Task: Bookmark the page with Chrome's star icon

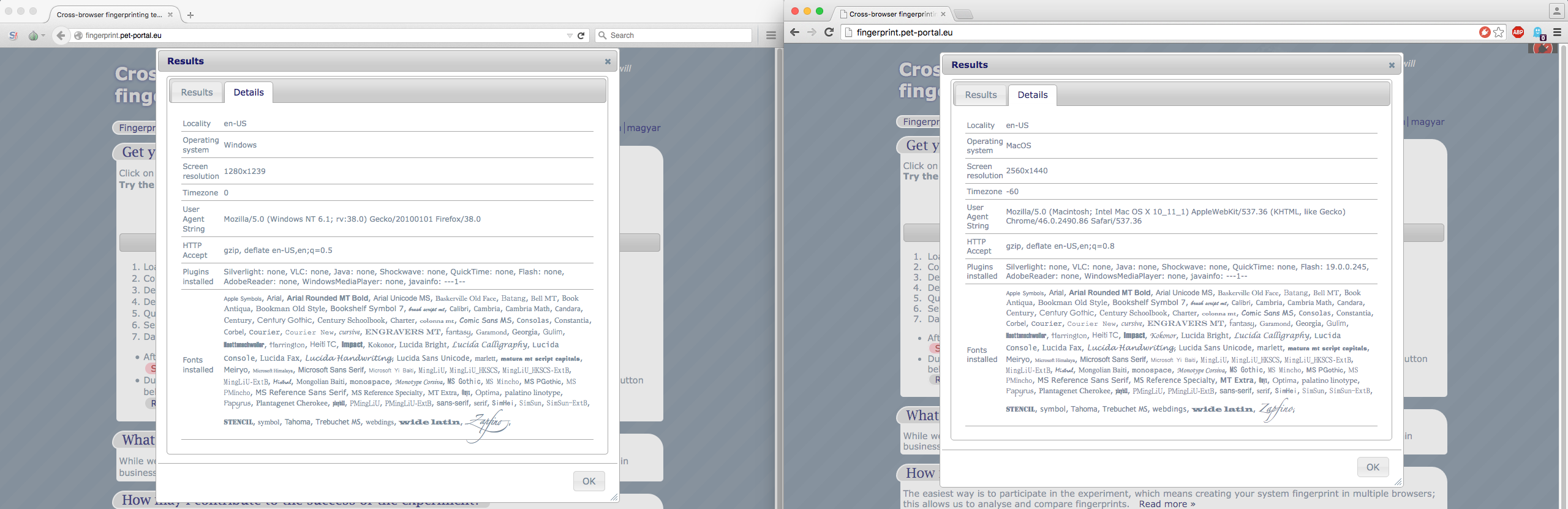Action: pyautogui.click(x=1499, y=32)
